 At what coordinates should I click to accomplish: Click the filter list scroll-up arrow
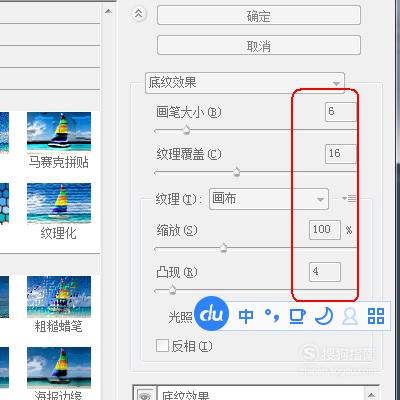click(108, 12)
